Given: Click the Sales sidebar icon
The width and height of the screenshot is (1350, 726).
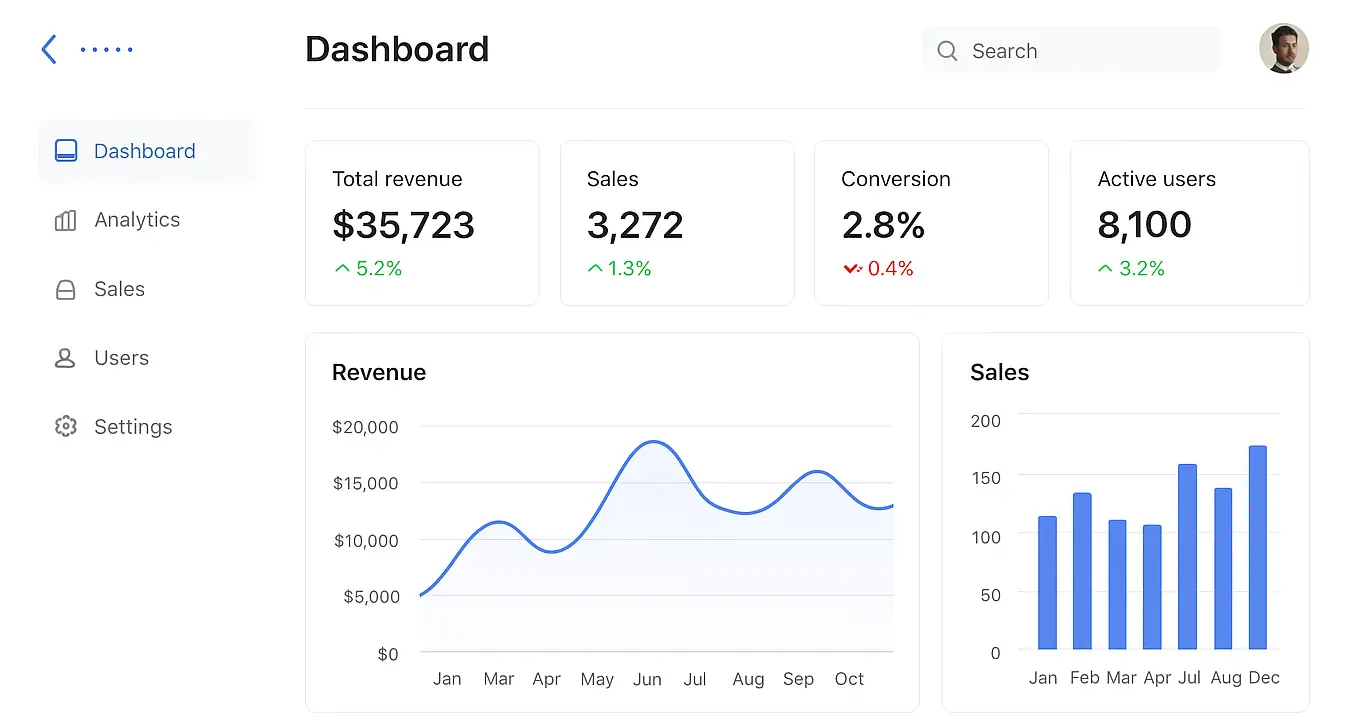Looking at the screenshot, I should (65, 290).
